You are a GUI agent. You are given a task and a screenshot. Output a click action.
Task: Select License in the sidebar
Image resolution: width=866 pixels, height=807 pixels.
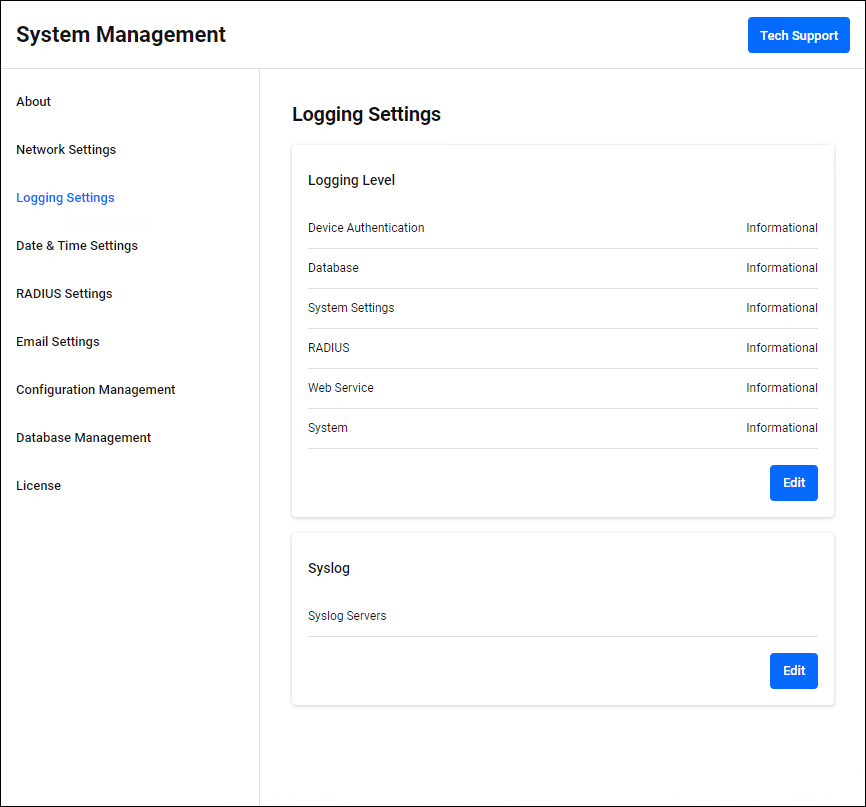[x=39, y=486]
